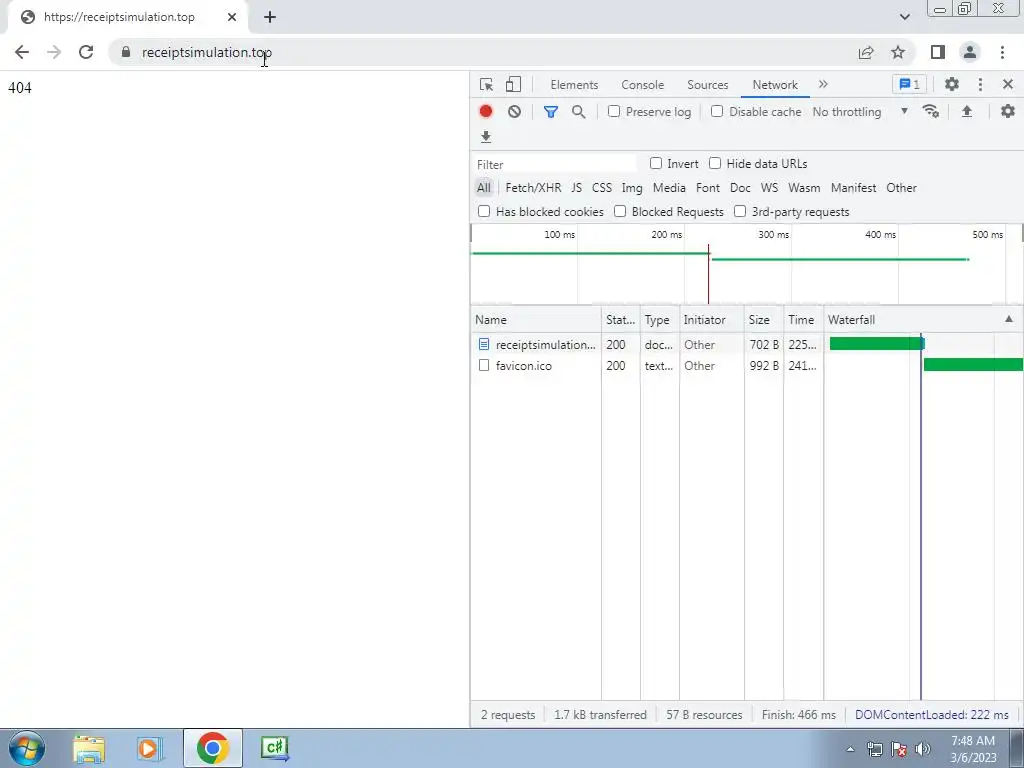Filter requests by JS
The image size is (1024, 768).
coord(576,188)
